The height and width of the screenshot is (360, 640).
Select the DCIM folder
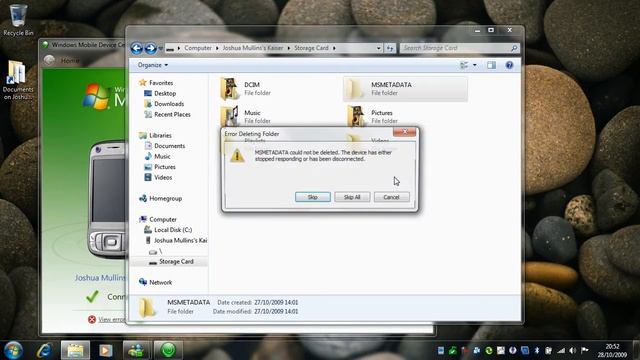(246, 89)
